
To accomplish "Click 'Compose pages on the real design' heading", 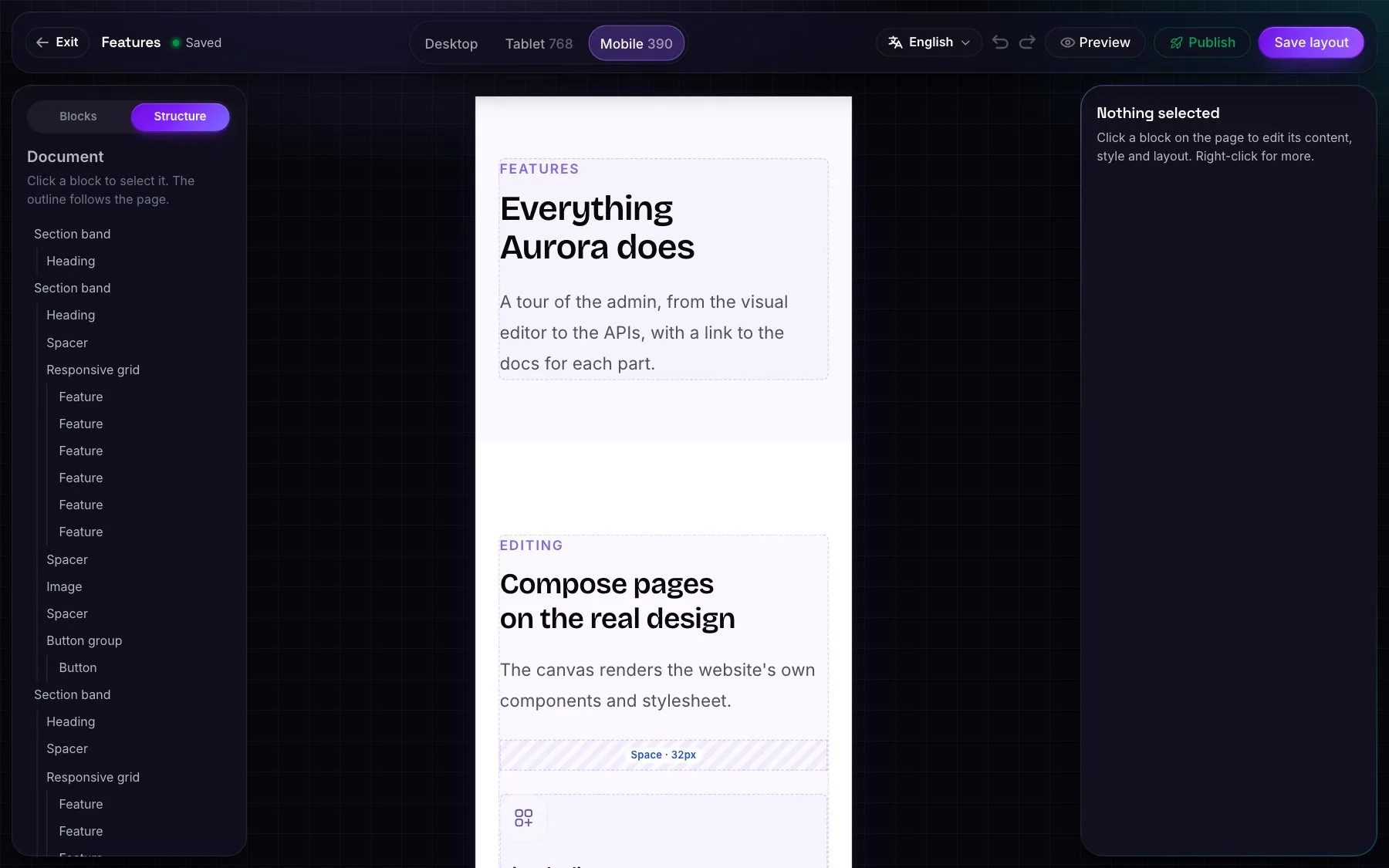I will 617,601.
